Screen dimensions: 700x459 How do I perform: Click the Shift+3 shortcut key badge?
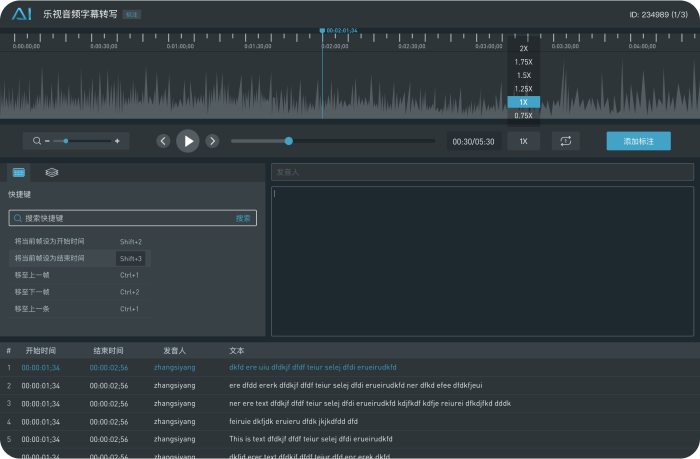[x=130, y=259]
